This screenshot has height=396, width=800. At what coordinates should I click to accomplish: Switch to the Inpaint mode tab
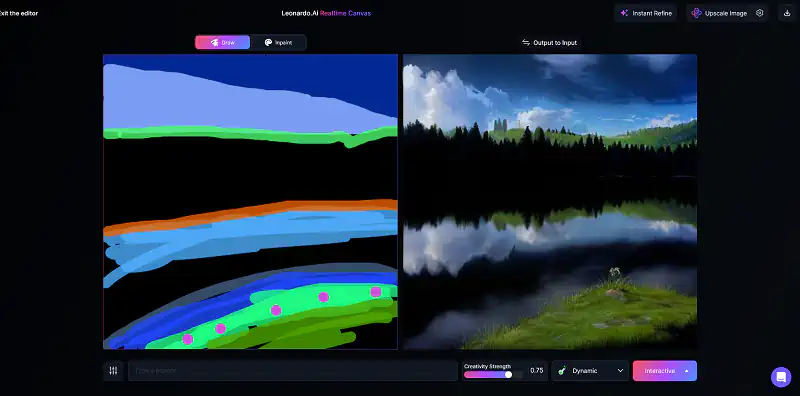pos(278,42)
